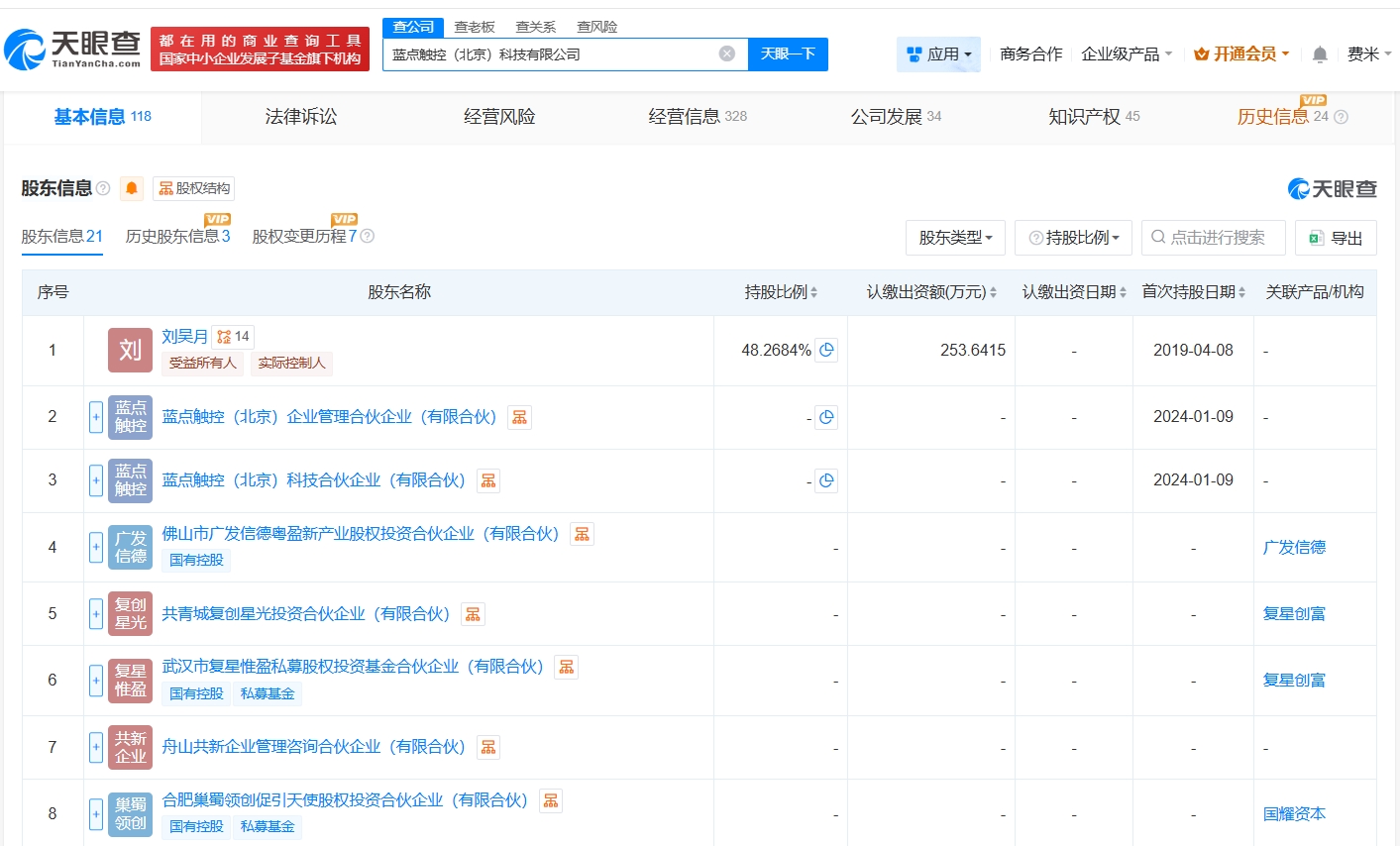Image resolution: width=1400 pixels, height=846 pixels.
Task: Expand row 6 武汉市复星惟盈
Action: [x=96, y=681]
